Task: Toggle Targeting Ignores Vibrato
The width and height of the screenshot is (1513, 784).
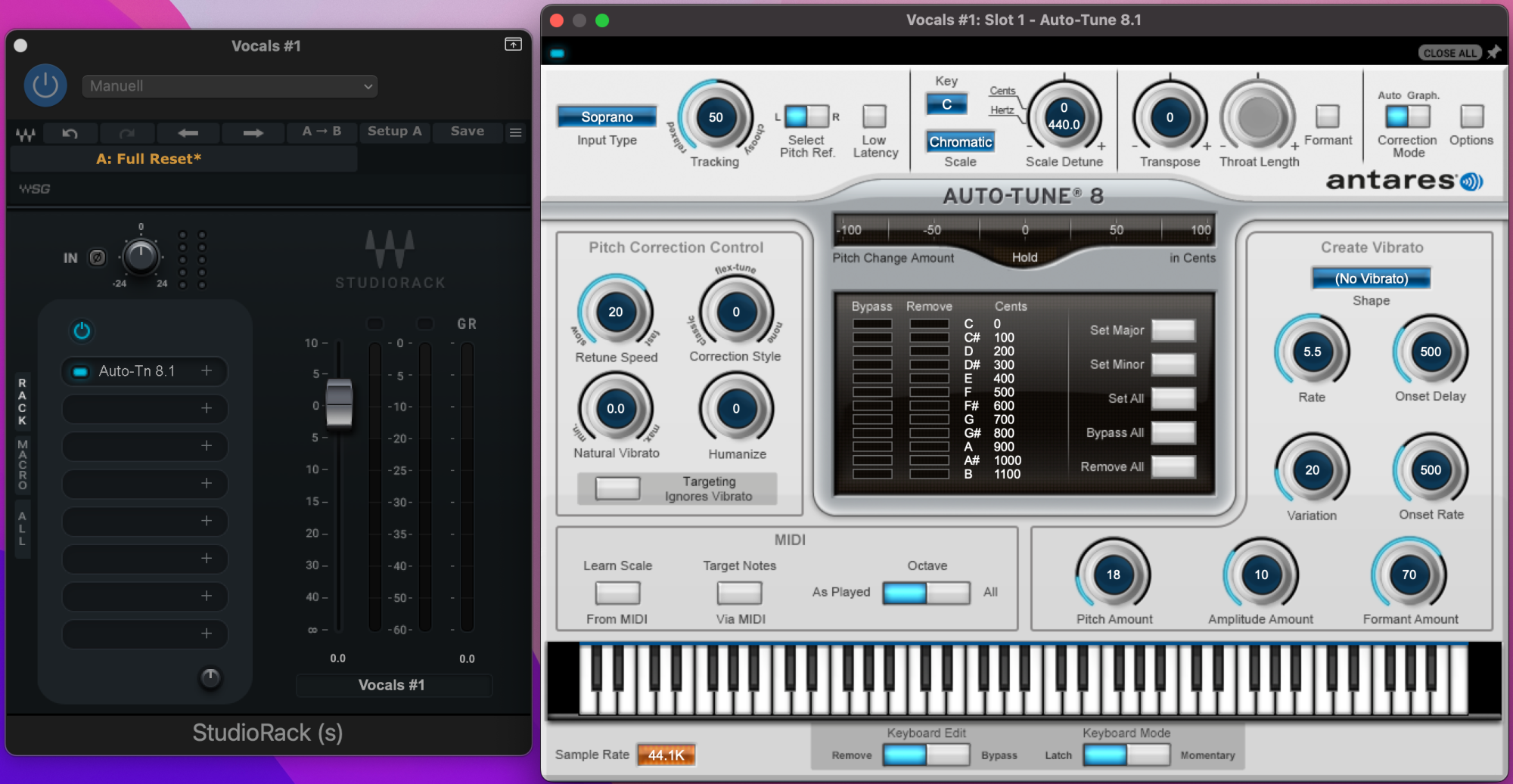Action: [x=617, y=488]
